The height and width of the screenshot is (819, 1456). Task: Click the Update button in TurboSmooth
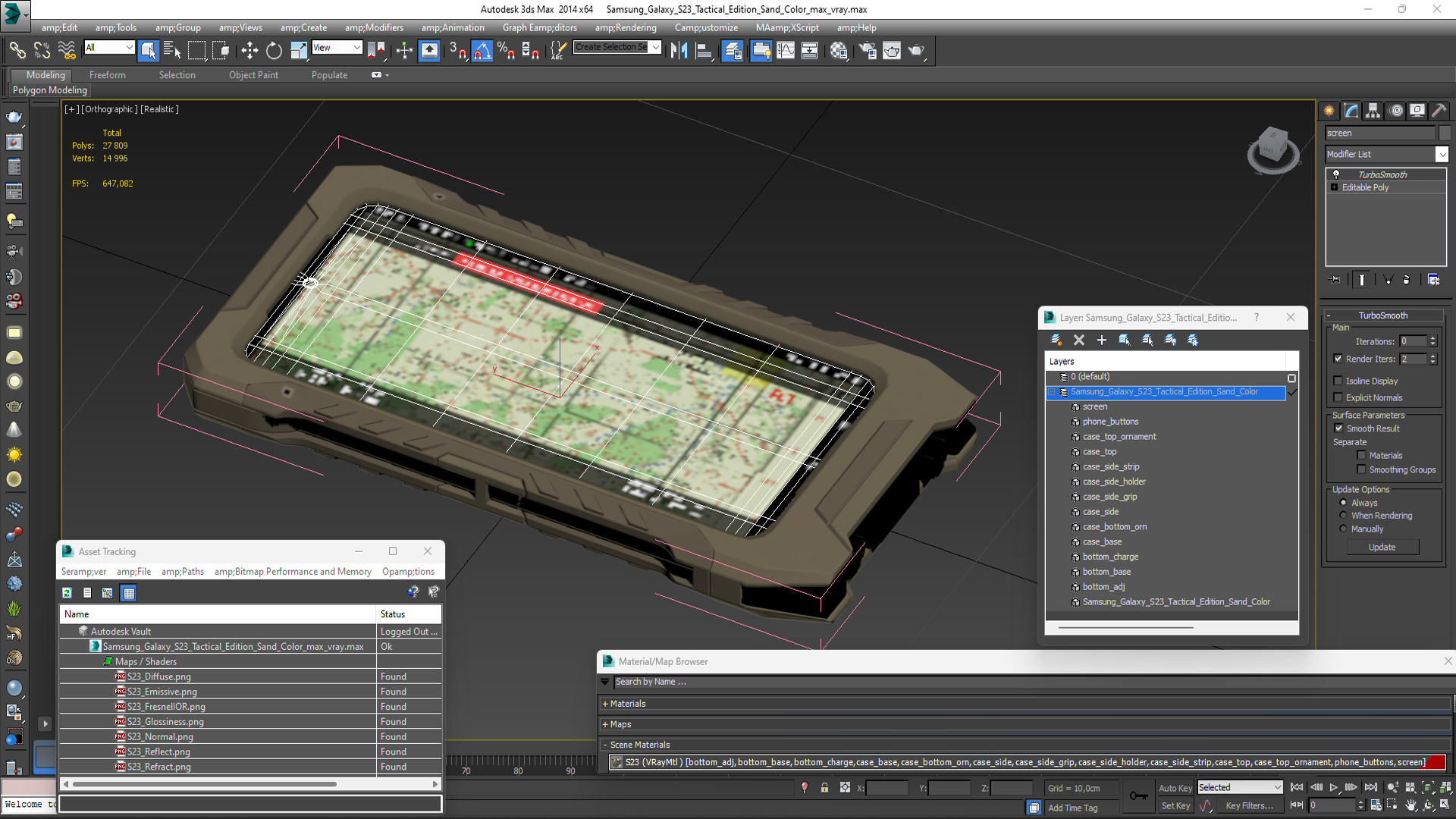click(1382, 547)
